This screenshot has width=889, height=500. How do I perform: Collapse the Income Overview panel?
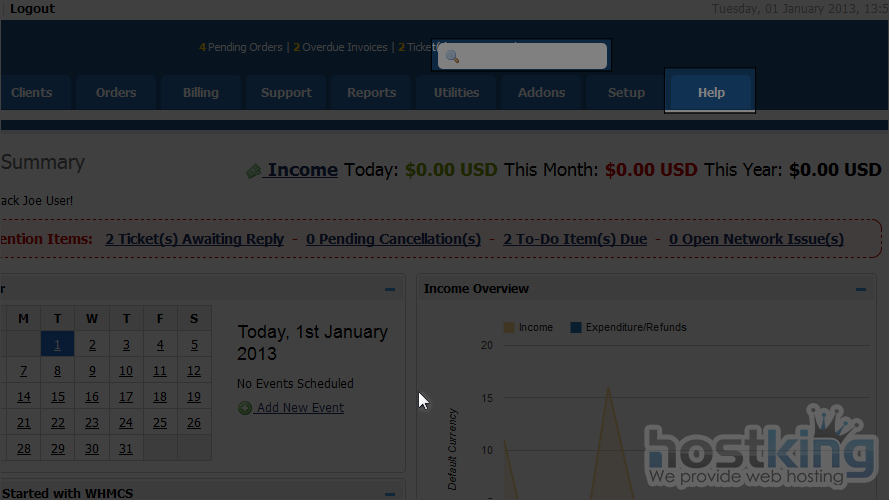(x=860, y=290)
